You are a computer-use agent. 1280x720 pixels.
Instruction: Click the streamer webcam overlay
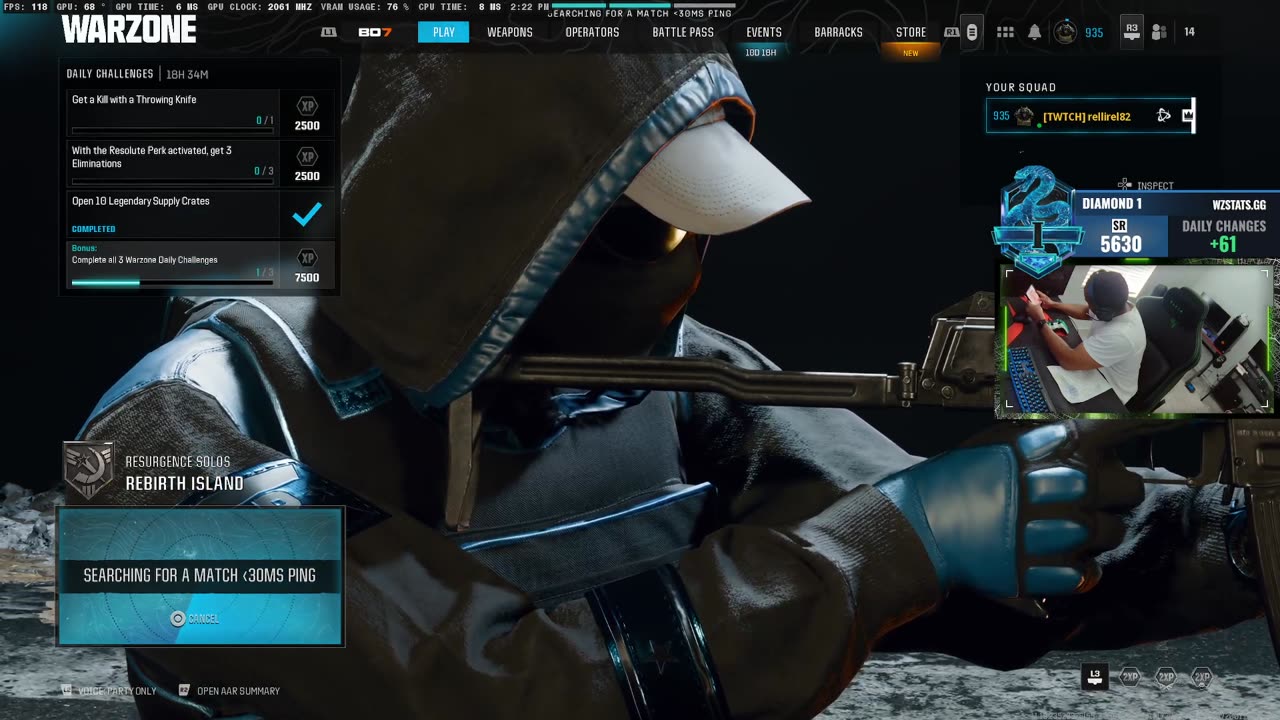1137,338
